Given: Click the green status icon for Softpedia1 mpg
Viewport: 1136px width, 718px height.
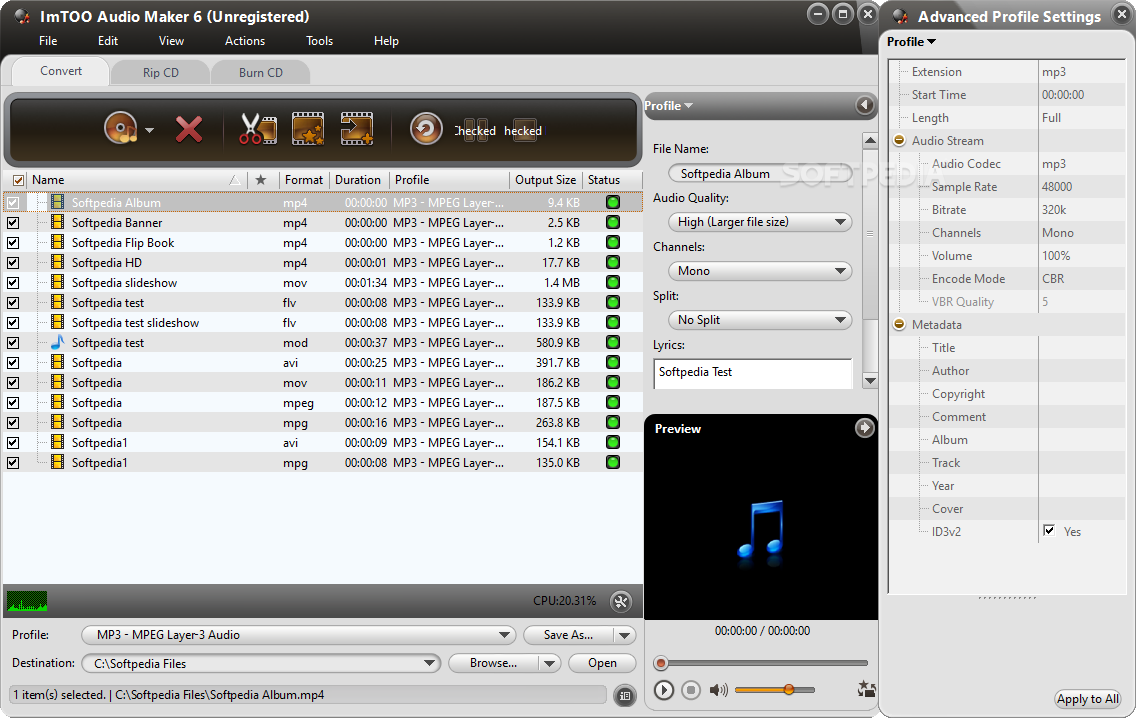Looking at the screenshot, I should pos(613,462).
